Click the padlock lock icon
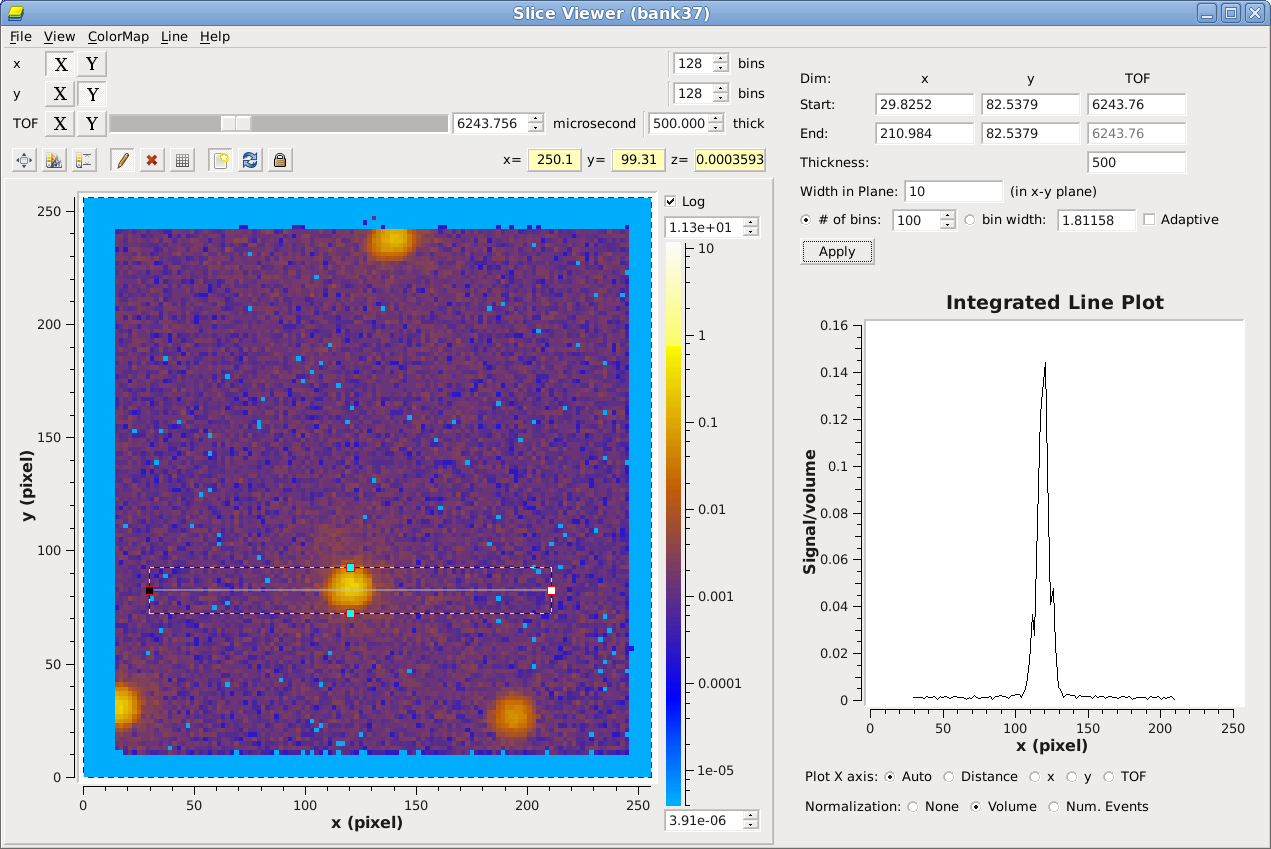 [280, 160]
